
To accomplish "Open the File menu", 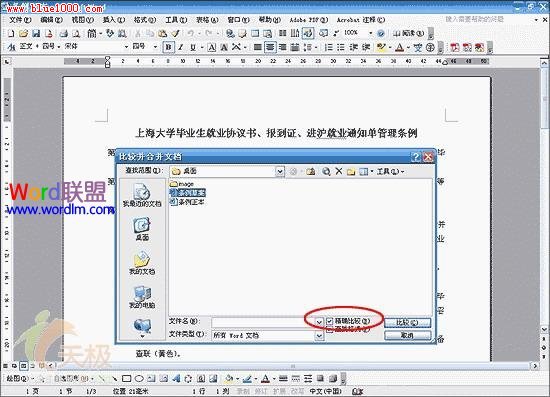I will coord(20,20).
